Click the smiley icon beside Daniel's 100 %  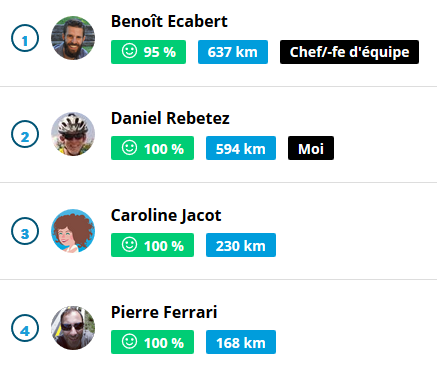tap(129, 147)
